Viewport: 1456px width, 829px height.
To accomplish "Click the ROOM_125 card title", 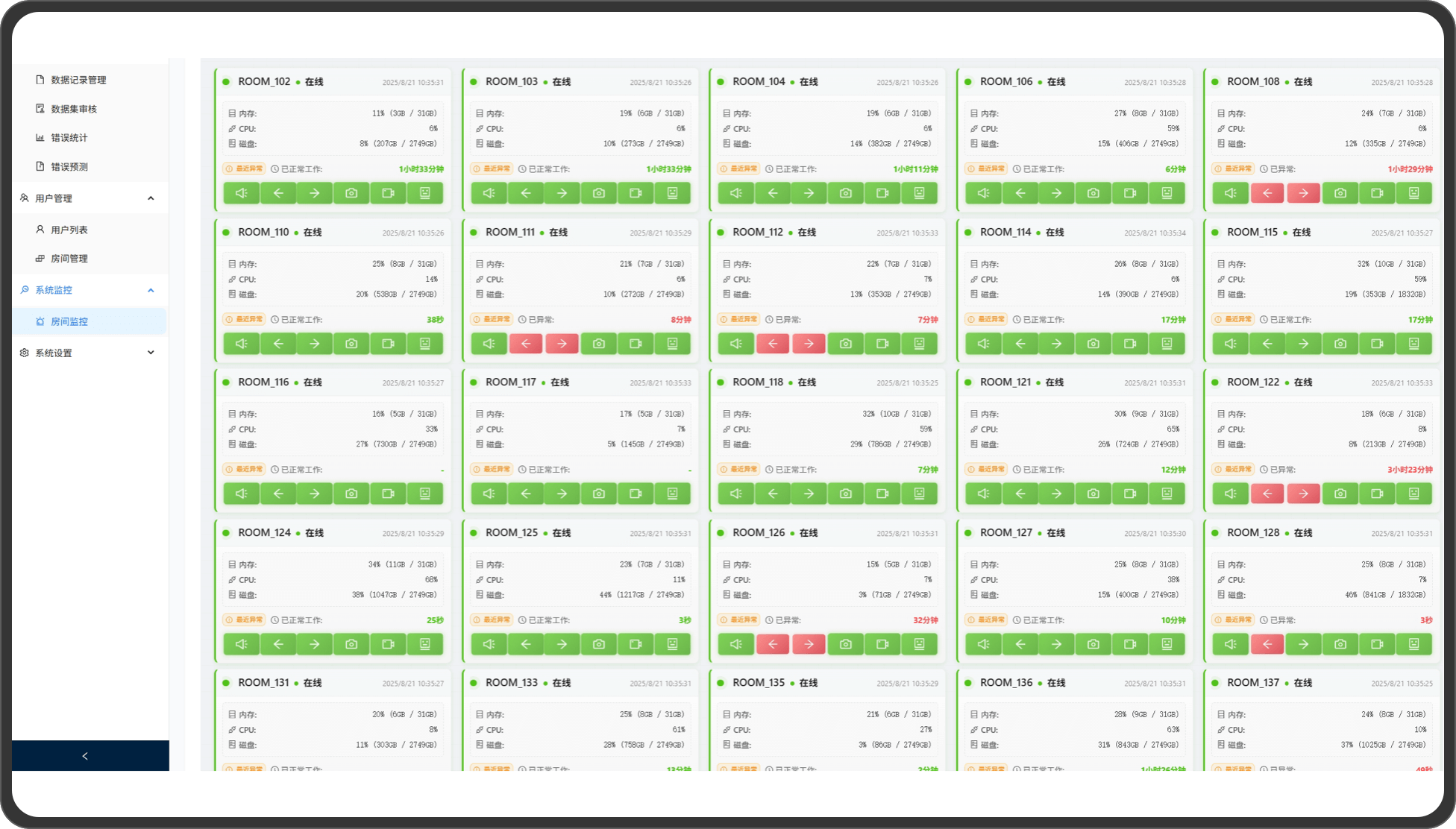I will [511, 532].
